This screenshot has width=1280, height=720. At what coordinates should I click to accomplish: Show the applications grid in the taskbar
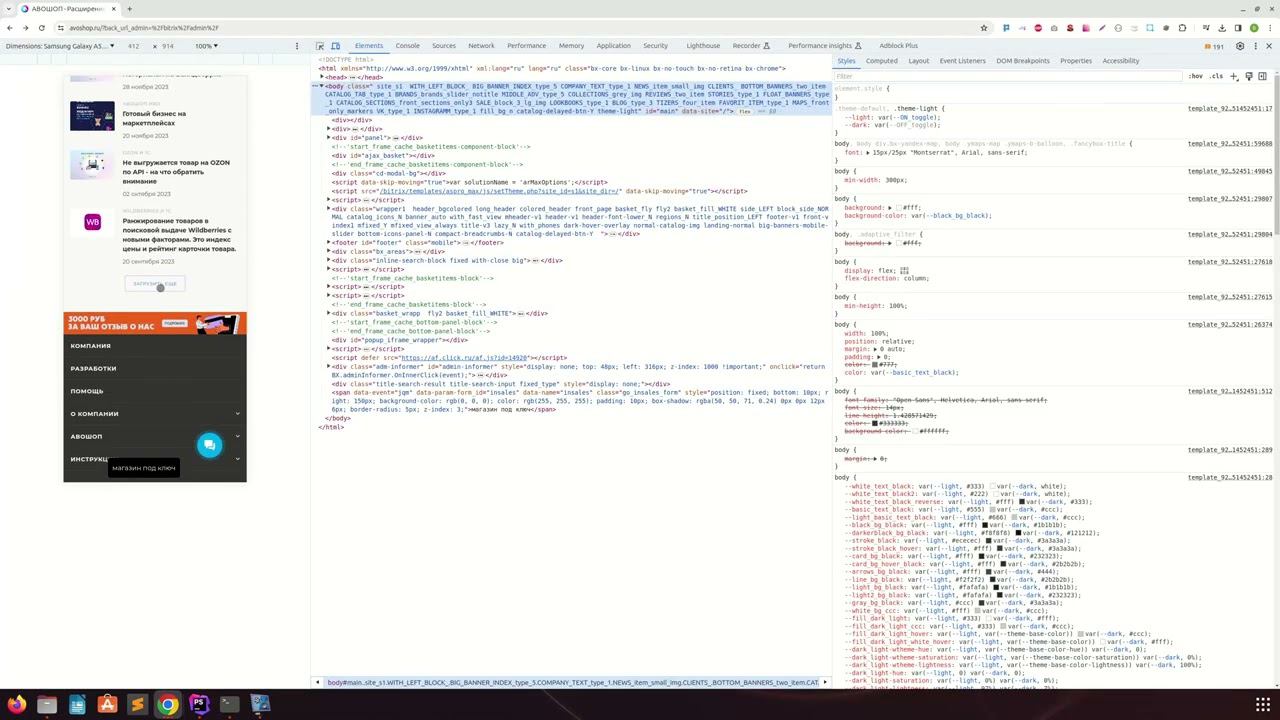[x=1263, y=704]
